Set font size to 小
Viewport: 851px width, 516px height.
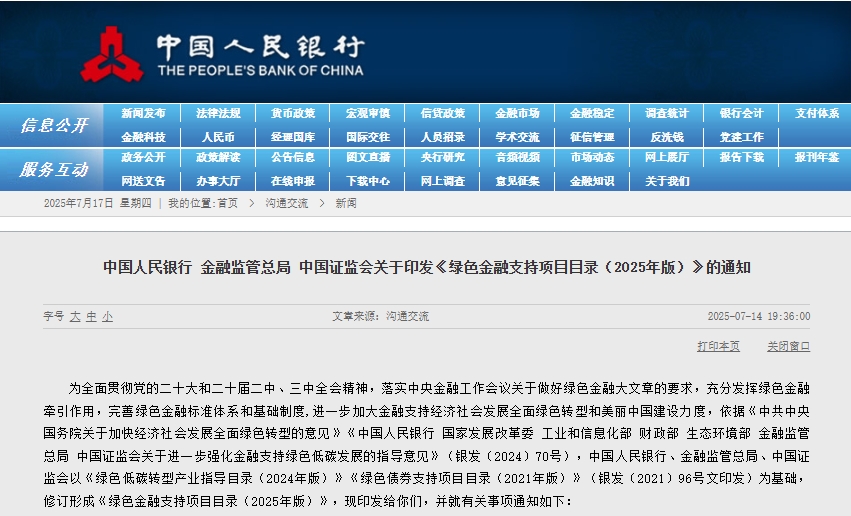[107, 316]
